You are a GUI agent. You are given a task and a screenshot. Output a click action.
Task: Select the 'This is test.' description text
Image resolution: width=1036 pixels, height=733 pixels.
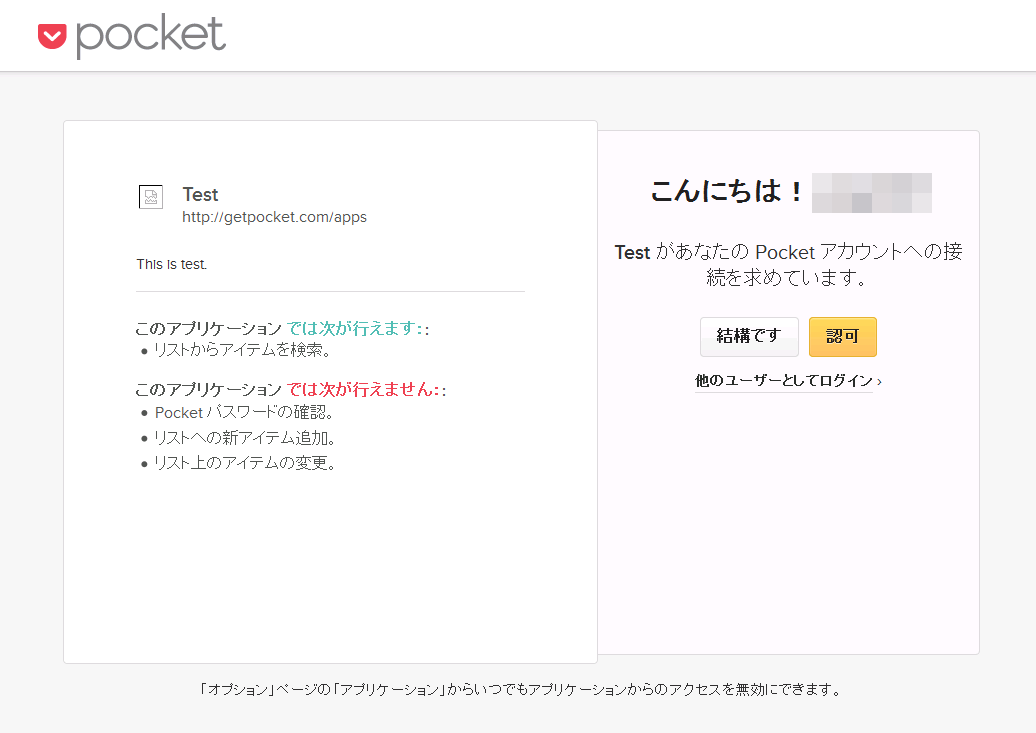(172, 264)
